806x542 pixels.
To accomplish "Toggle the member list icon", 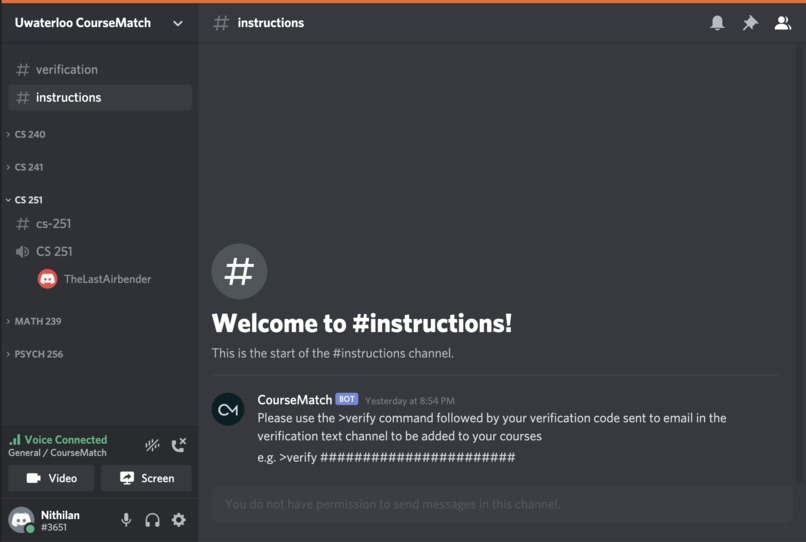I will click(783, 23).
